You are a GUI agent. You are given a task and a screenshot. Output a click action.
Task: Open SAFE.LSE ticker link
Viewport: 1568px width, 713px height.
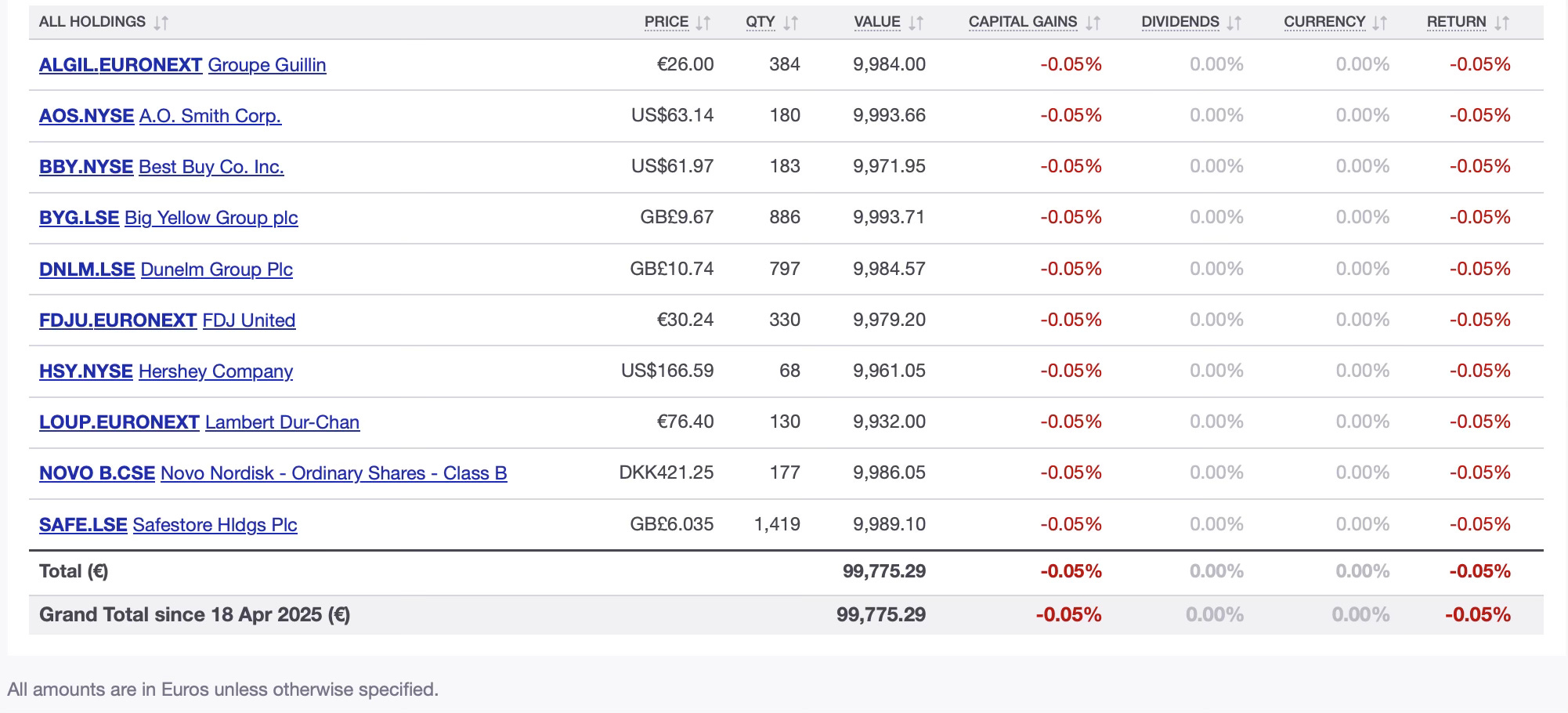pyautogui.click(x=83, y=525)
